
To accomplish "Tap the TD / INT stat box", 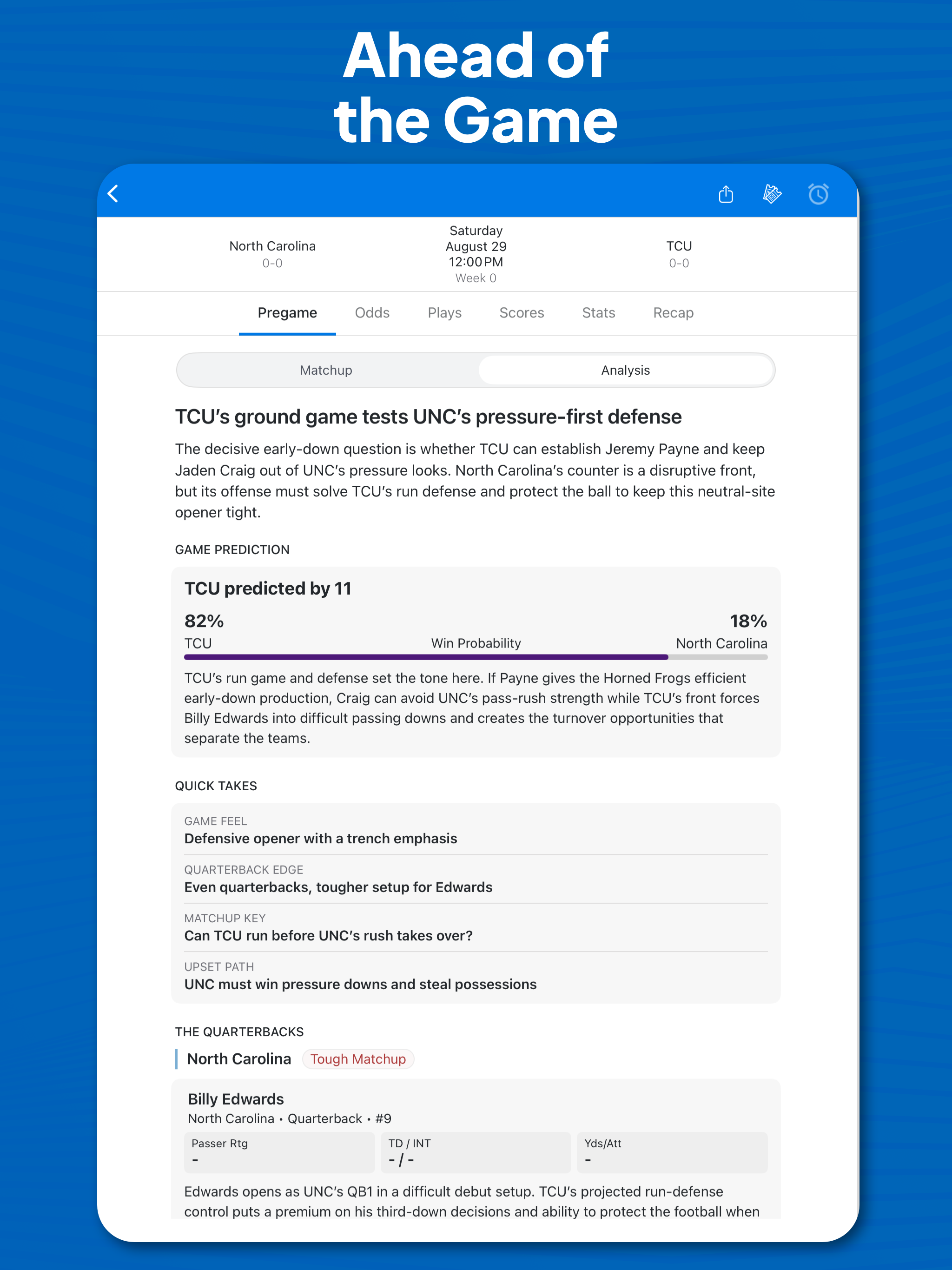I will (x=476, y=1152).
